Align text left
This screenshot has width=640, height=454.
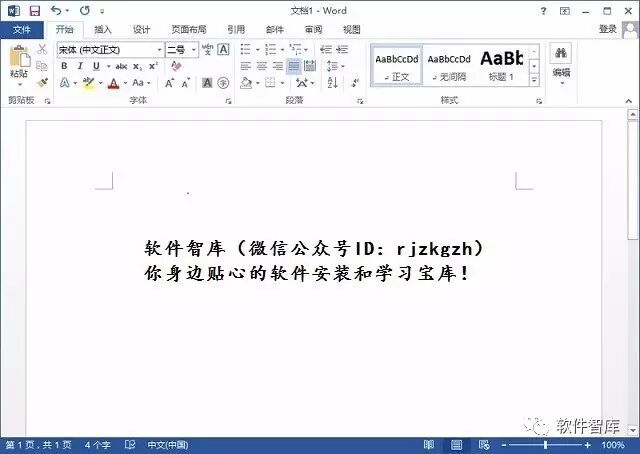(246, 66)
